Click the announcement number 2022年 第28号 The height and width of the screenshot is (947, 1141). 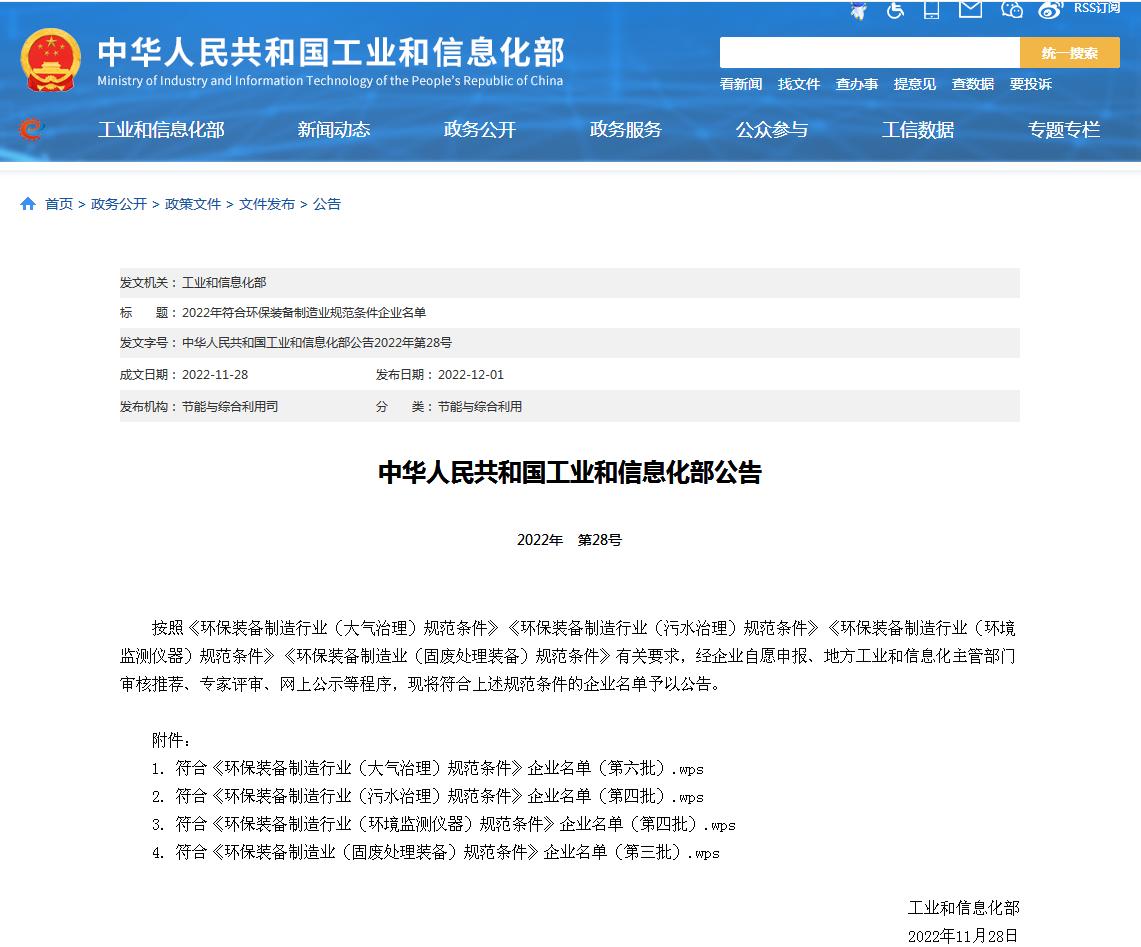[570, 539]
